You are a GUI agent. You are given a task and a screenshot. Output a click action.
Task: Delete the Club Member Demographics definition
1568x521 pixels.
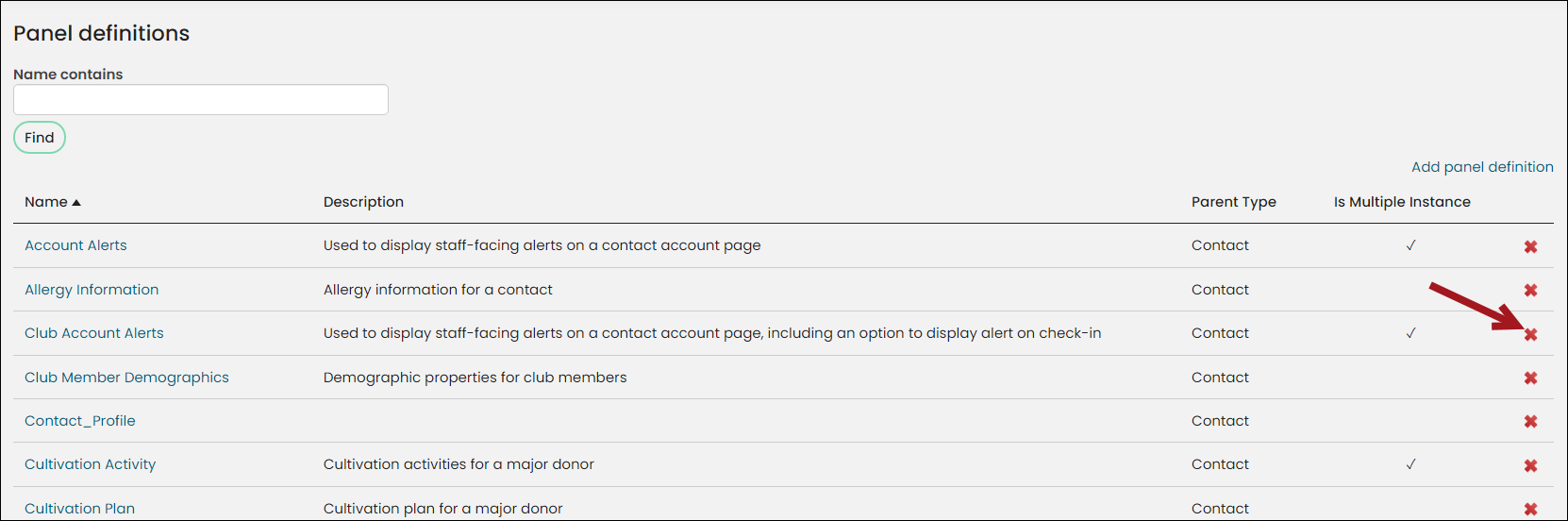click(1530, 378)
